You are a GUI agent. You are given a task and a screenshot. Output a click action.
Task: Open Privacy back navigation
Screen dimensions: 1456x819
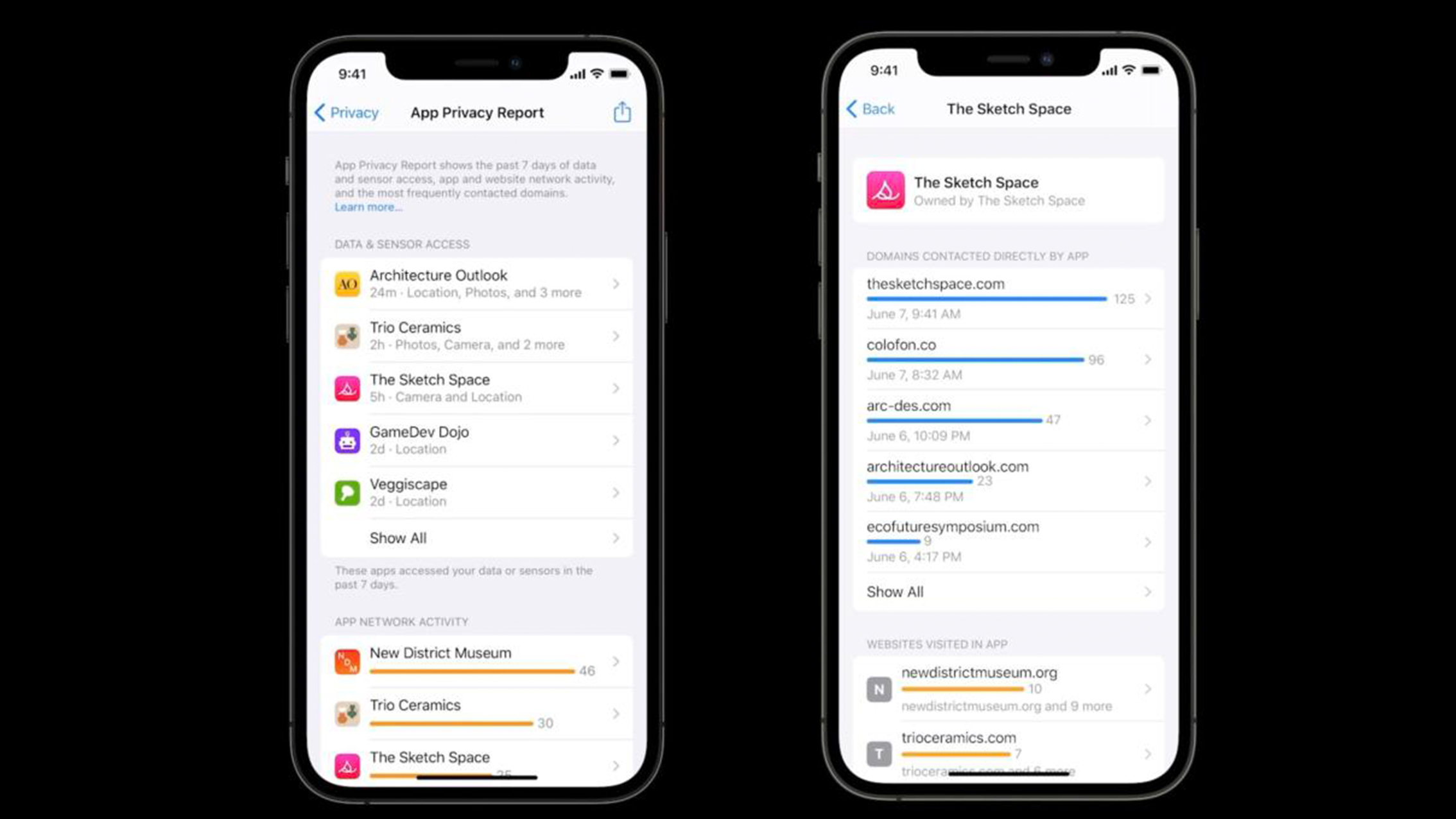click(x=347, y=112)
